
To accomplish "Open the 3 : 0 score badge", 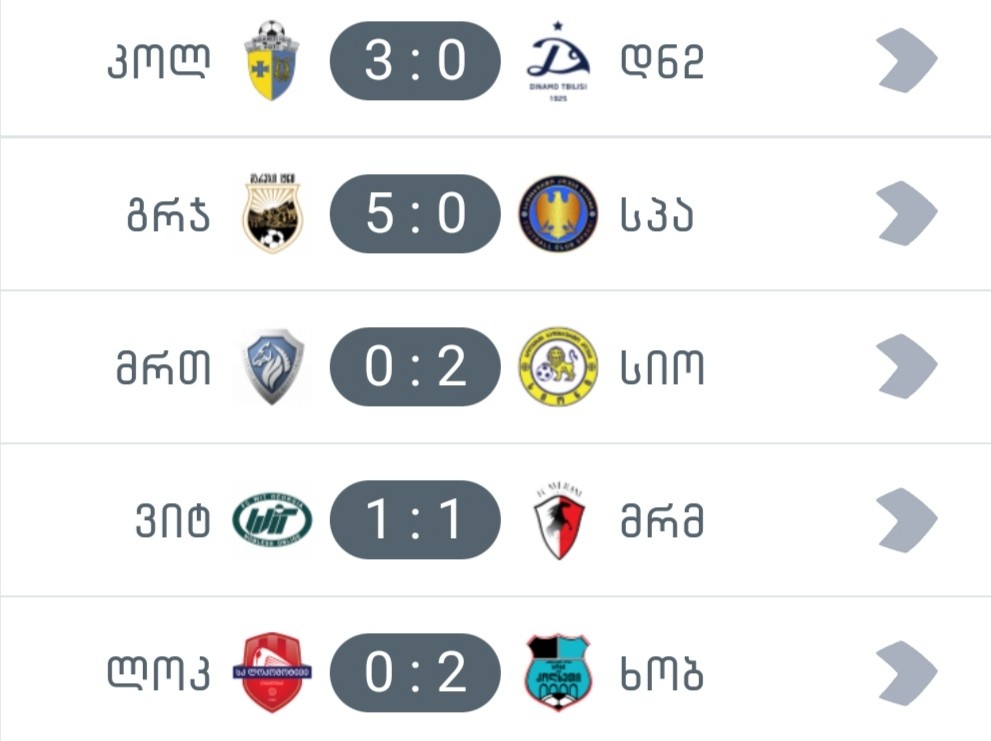I will tap(415, 61).
